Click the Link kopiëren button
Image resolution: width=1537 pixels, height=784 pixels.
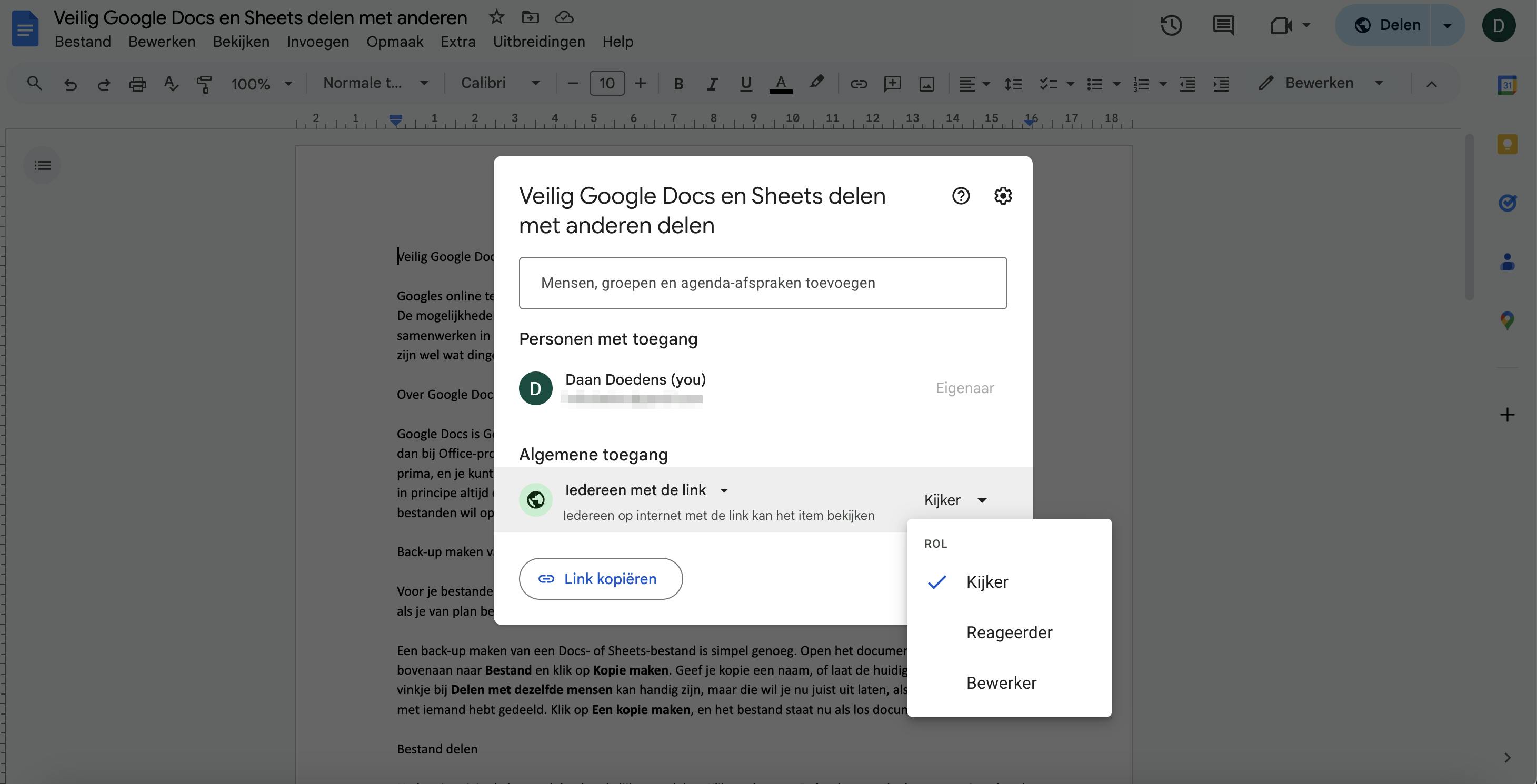pyautogui.click(x=600, y=579)
